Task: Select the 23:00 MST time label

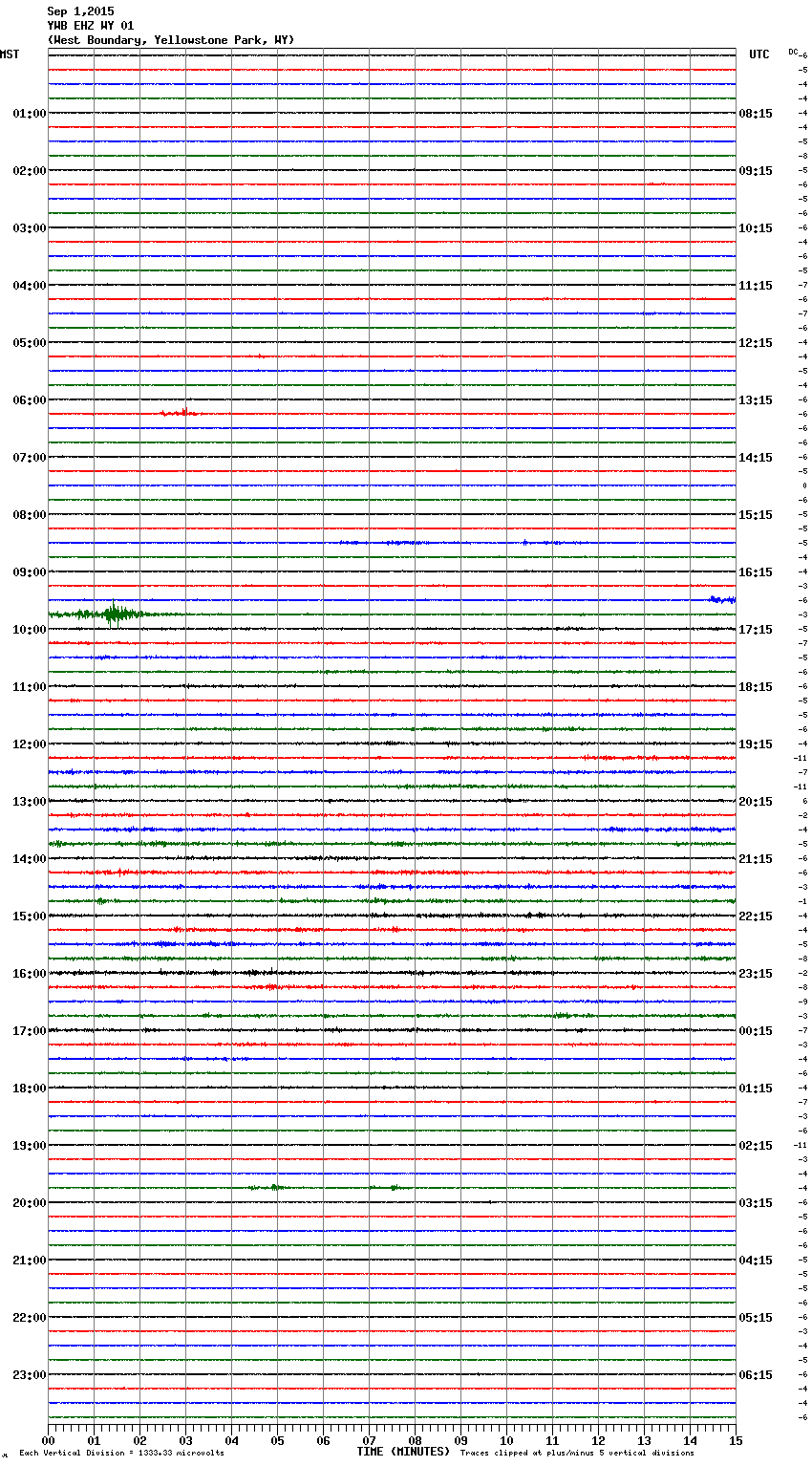Action: click(30, 1375)
